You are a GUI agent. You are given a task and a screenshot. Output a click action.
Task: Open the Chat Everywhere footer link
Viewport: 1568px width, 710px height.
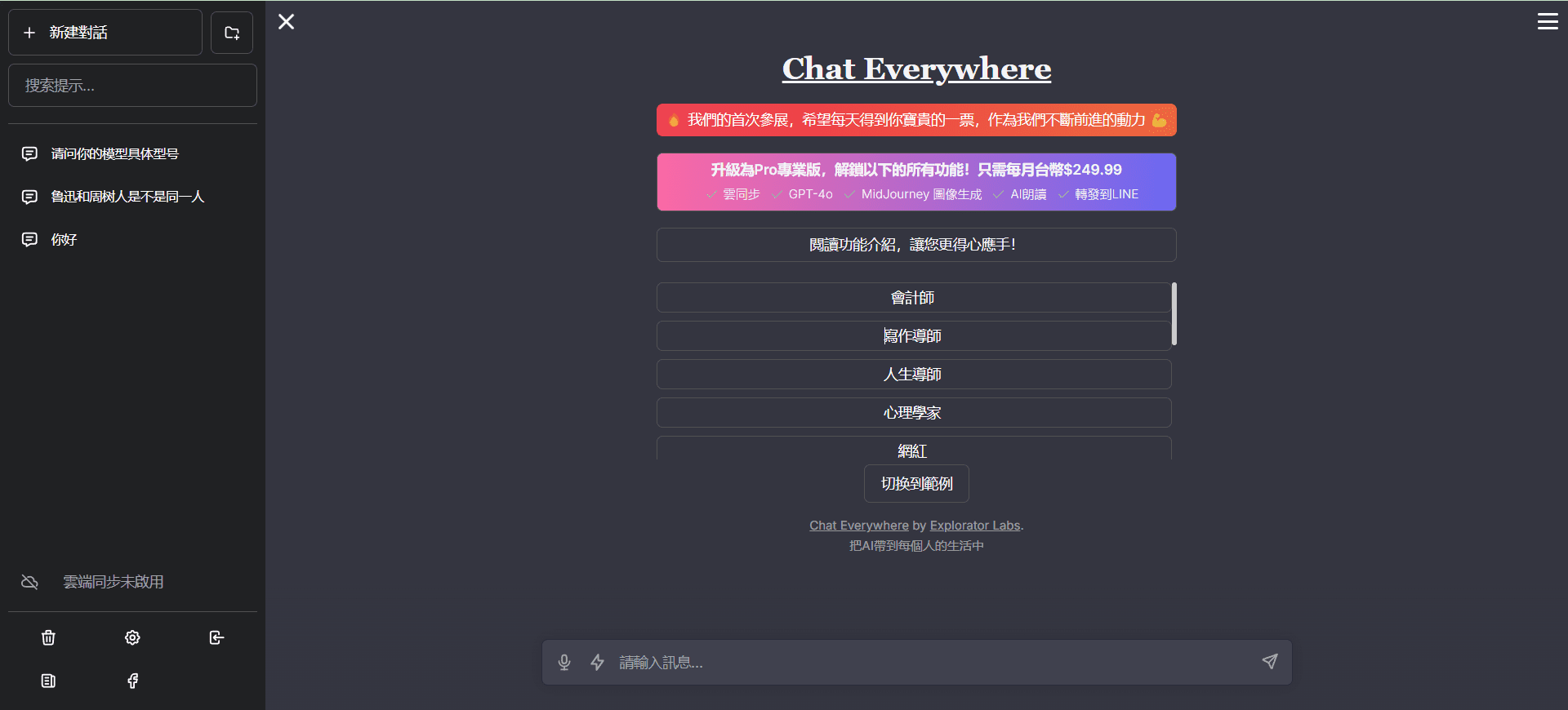point(859,526)
